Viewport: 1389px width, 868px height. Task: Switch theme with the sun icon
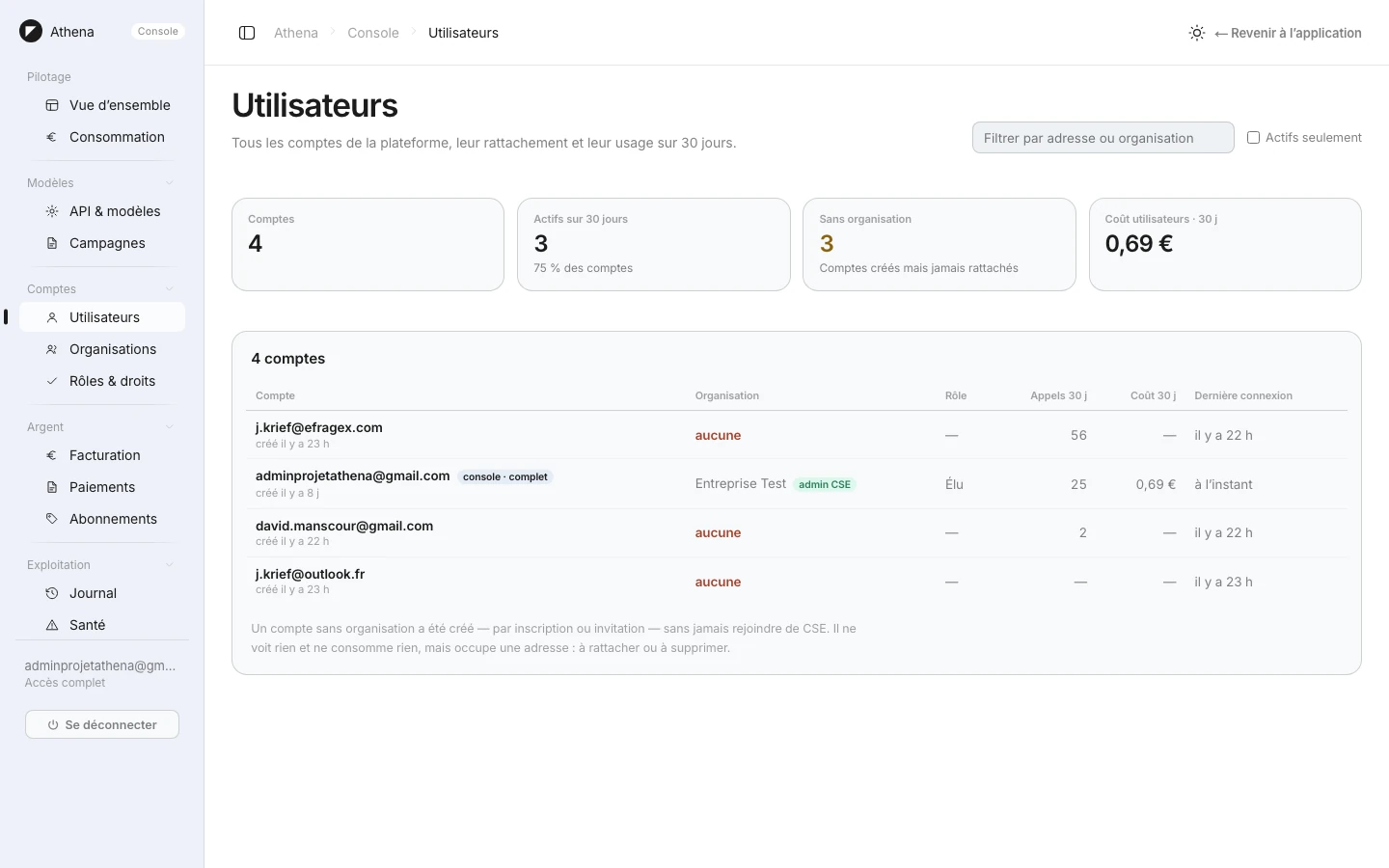point(1197,33)
